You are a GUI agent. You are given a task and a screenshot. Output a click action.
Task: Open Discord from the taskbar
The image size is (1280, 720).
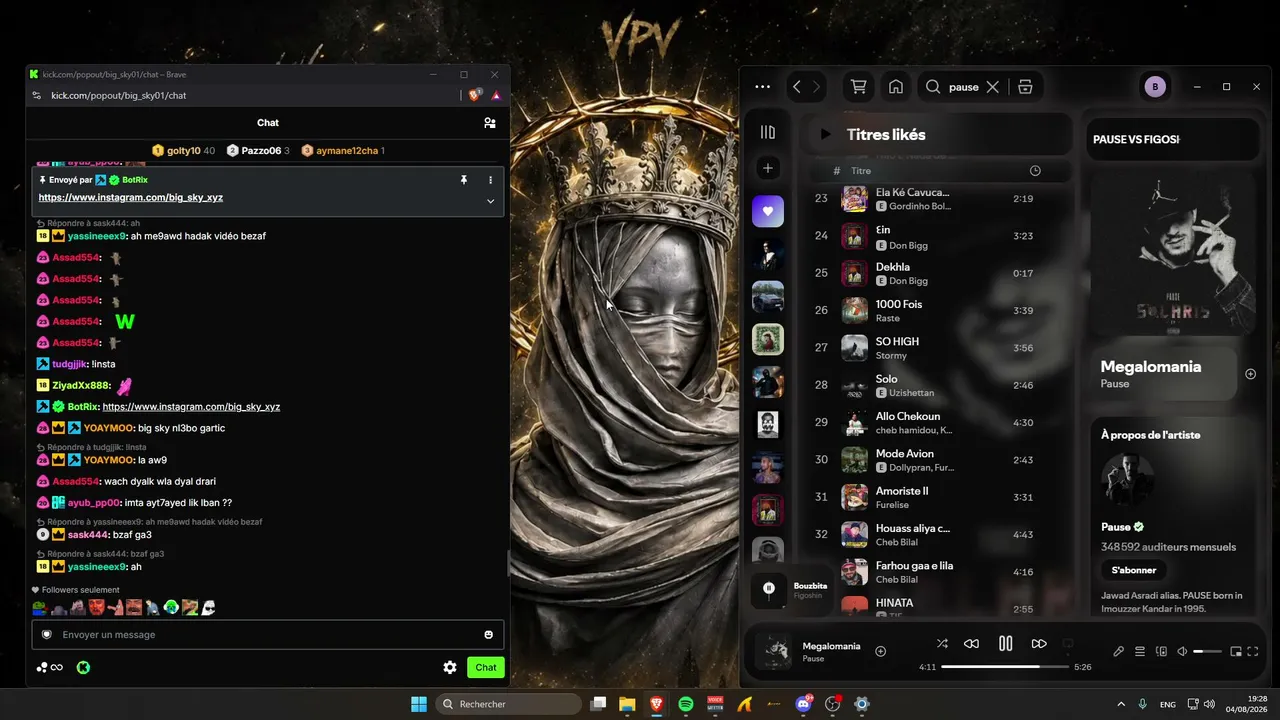pos(803,704)
